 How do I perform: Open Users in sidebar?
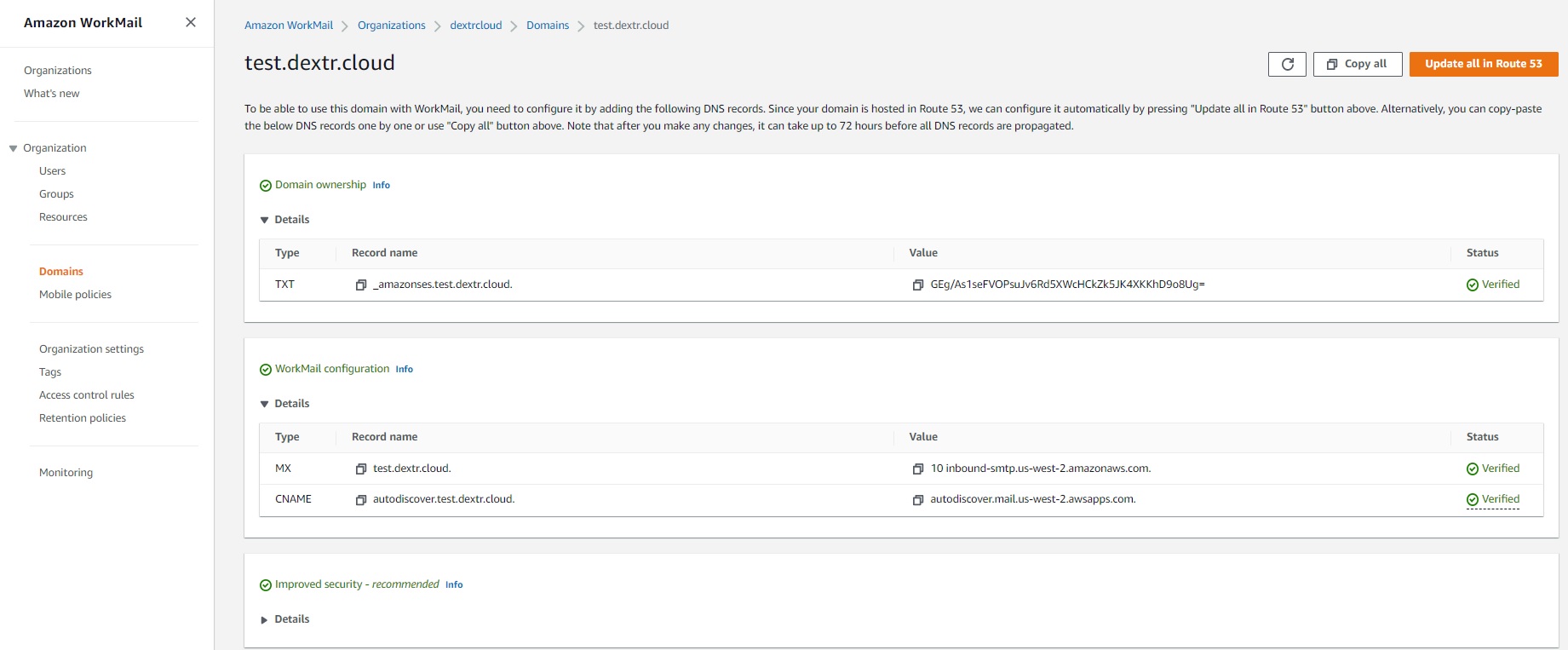53,171
